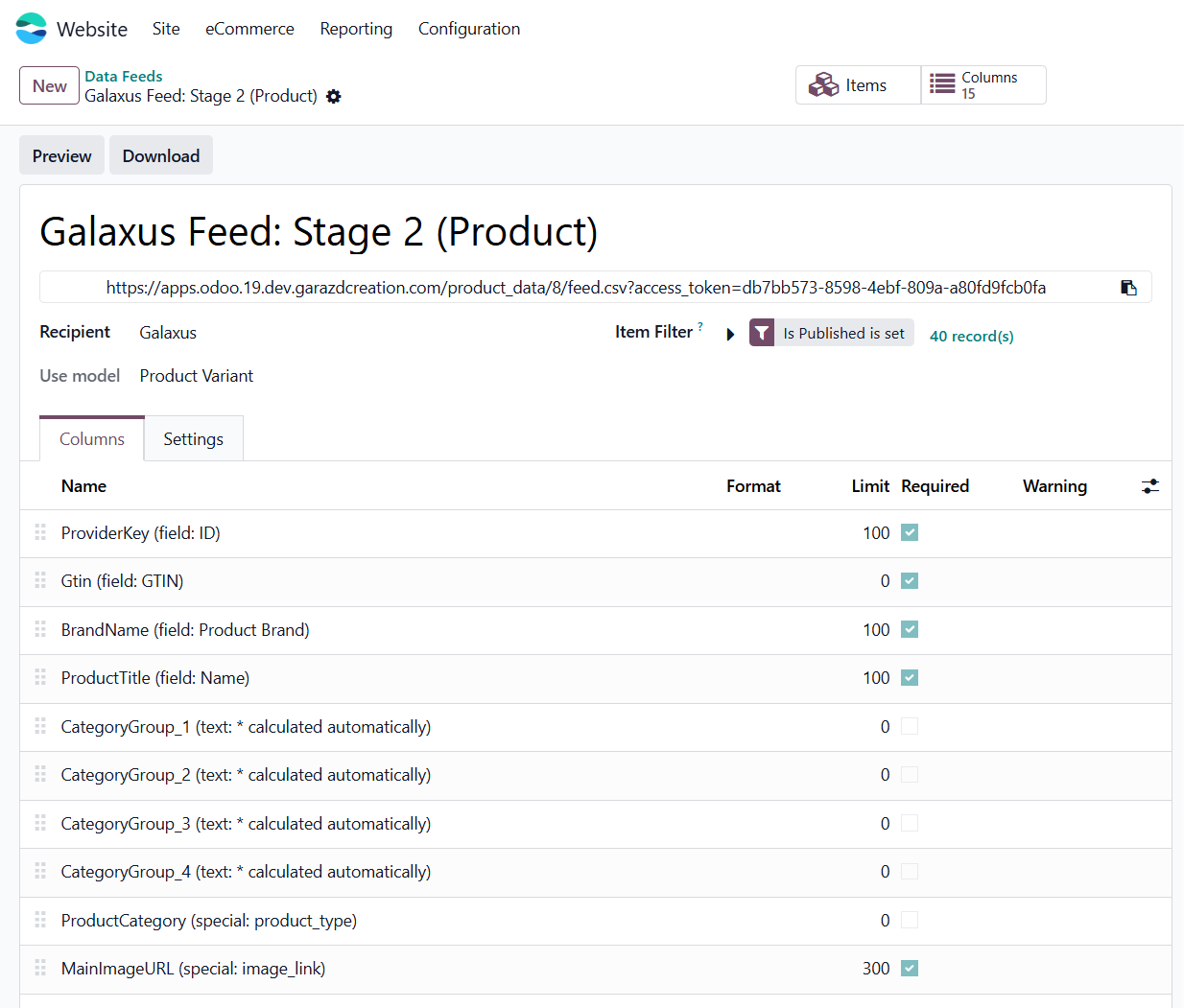Click the New button
This screenshot has width=1184, height=1008.
pyautogui.click(x=49, y=85)
